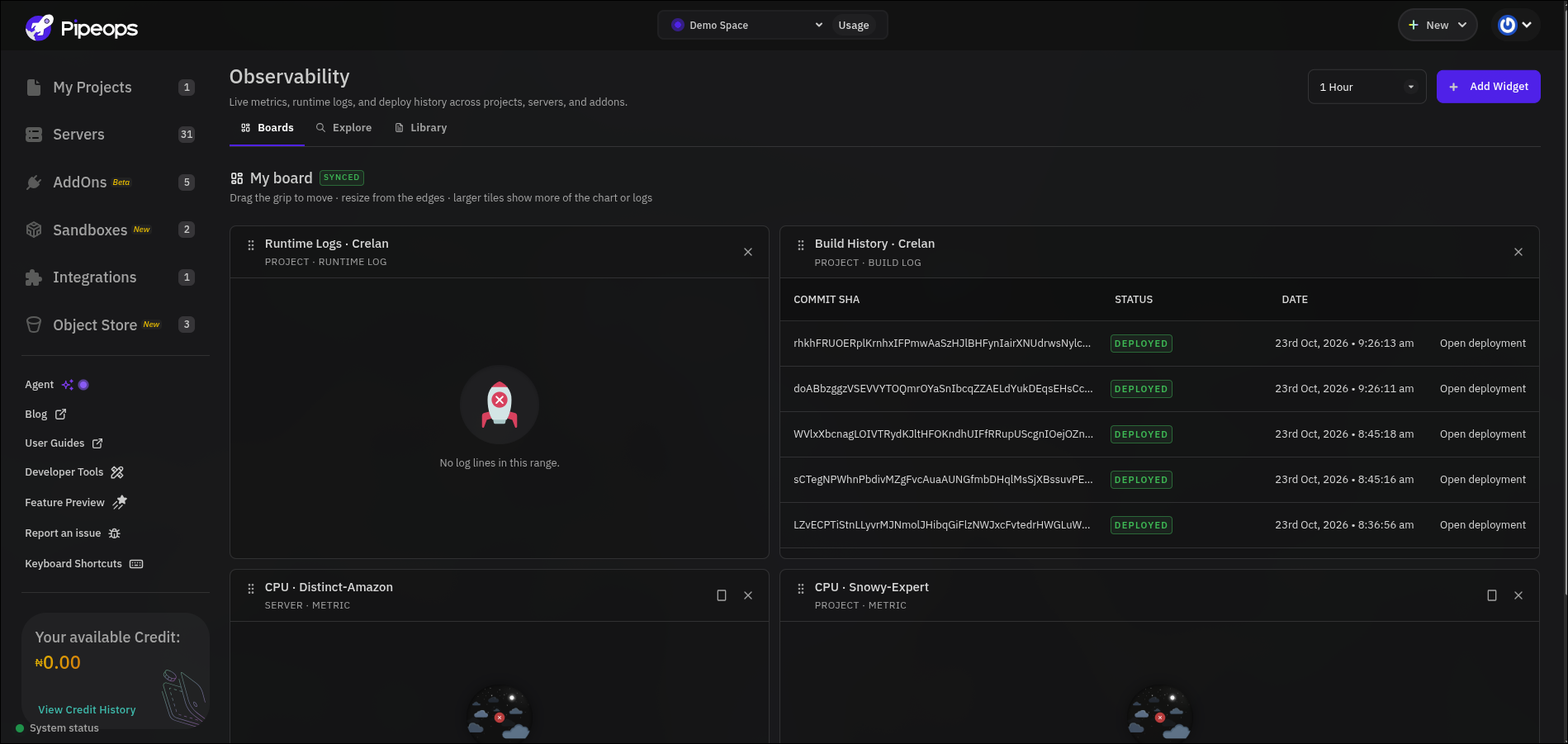Expand the CPU Snowy-Expert widget

(1492, 595)
